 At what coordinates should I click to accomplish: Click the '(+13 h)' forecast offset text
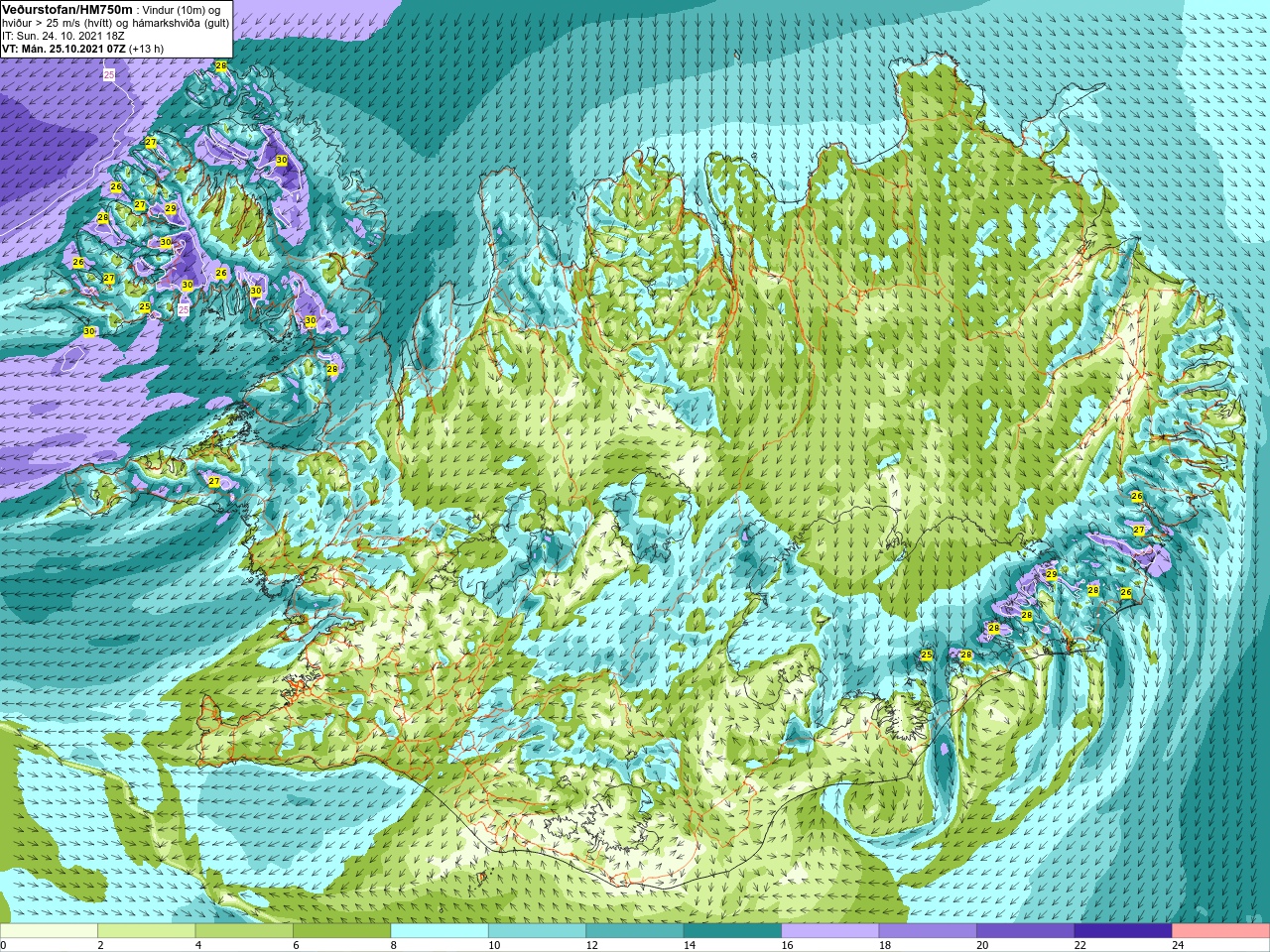147,49
